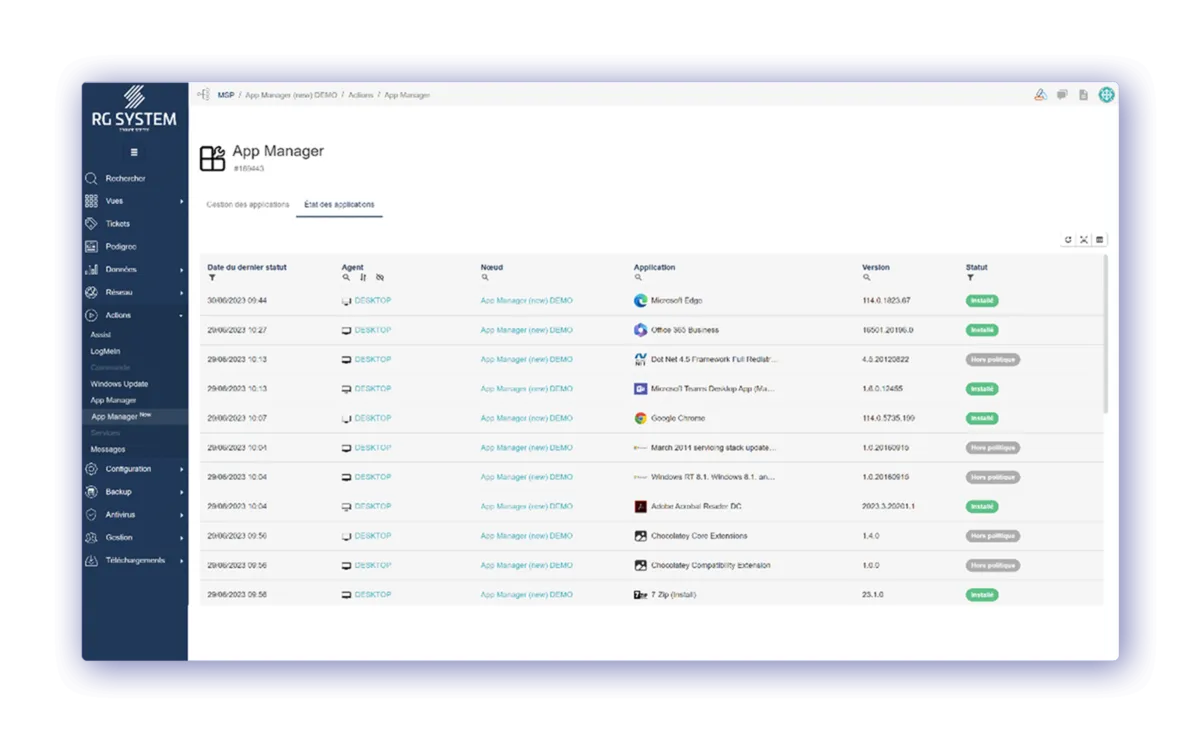Click the sort icon under Agent header
The width and height of the screenshot is (1200, 750).
click(363, 278)
